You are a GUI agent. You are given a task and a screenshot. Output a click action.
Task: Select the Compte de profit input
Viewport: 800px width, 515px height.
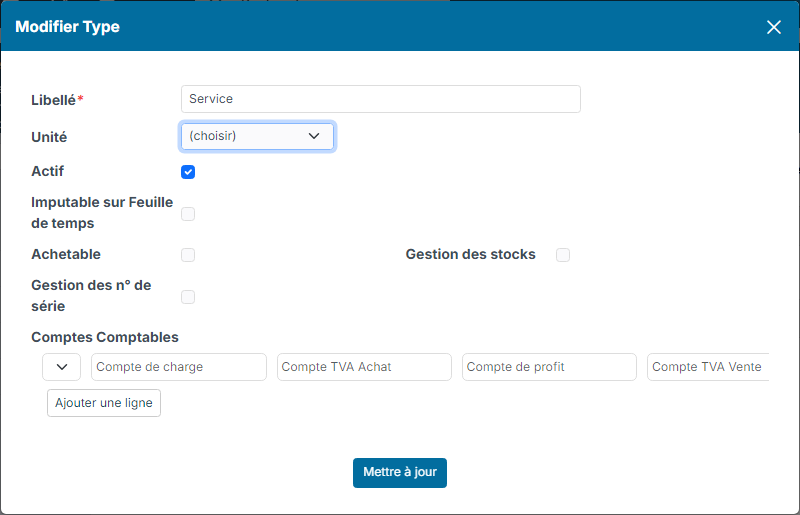(549, 367)
